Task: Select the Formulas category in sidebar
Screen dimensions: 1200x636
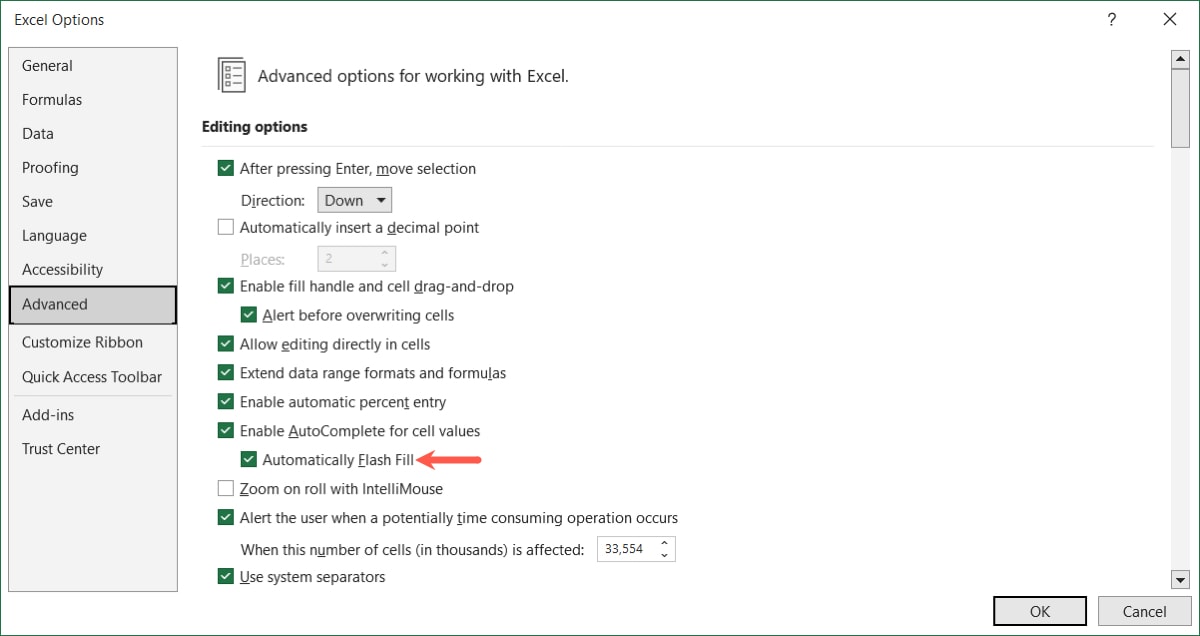Action: coord(51,99)
